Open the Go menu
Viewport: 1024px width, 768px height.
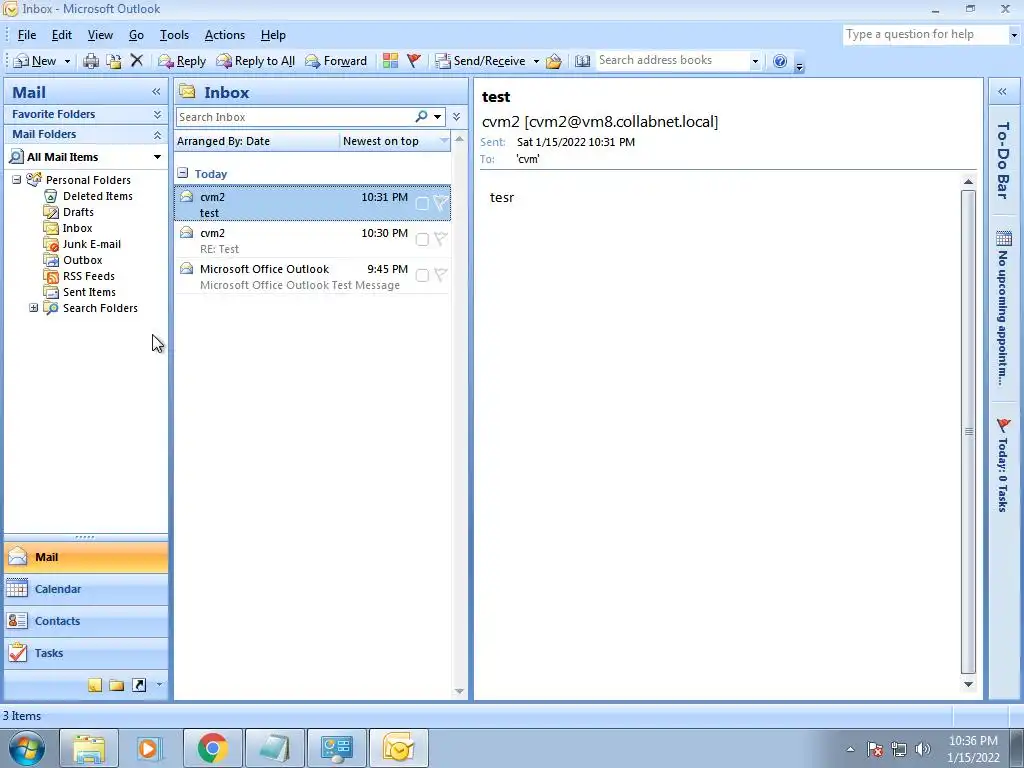(136, 35)
